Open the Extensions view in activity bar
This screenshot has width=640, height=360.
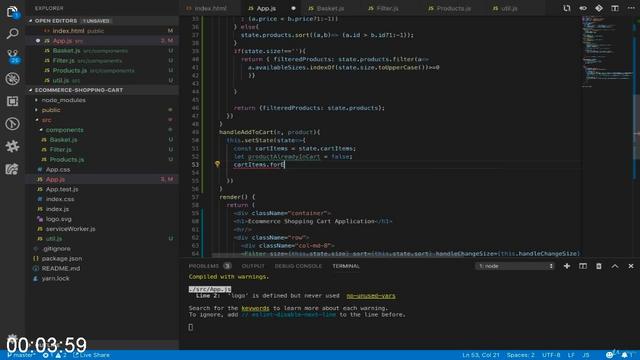[x=12, y=101]
